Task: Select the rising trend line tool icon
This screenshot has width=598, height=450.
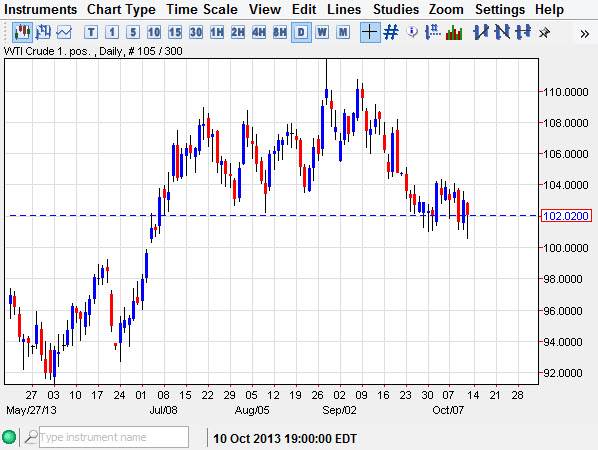Action: tap(481, 32)
